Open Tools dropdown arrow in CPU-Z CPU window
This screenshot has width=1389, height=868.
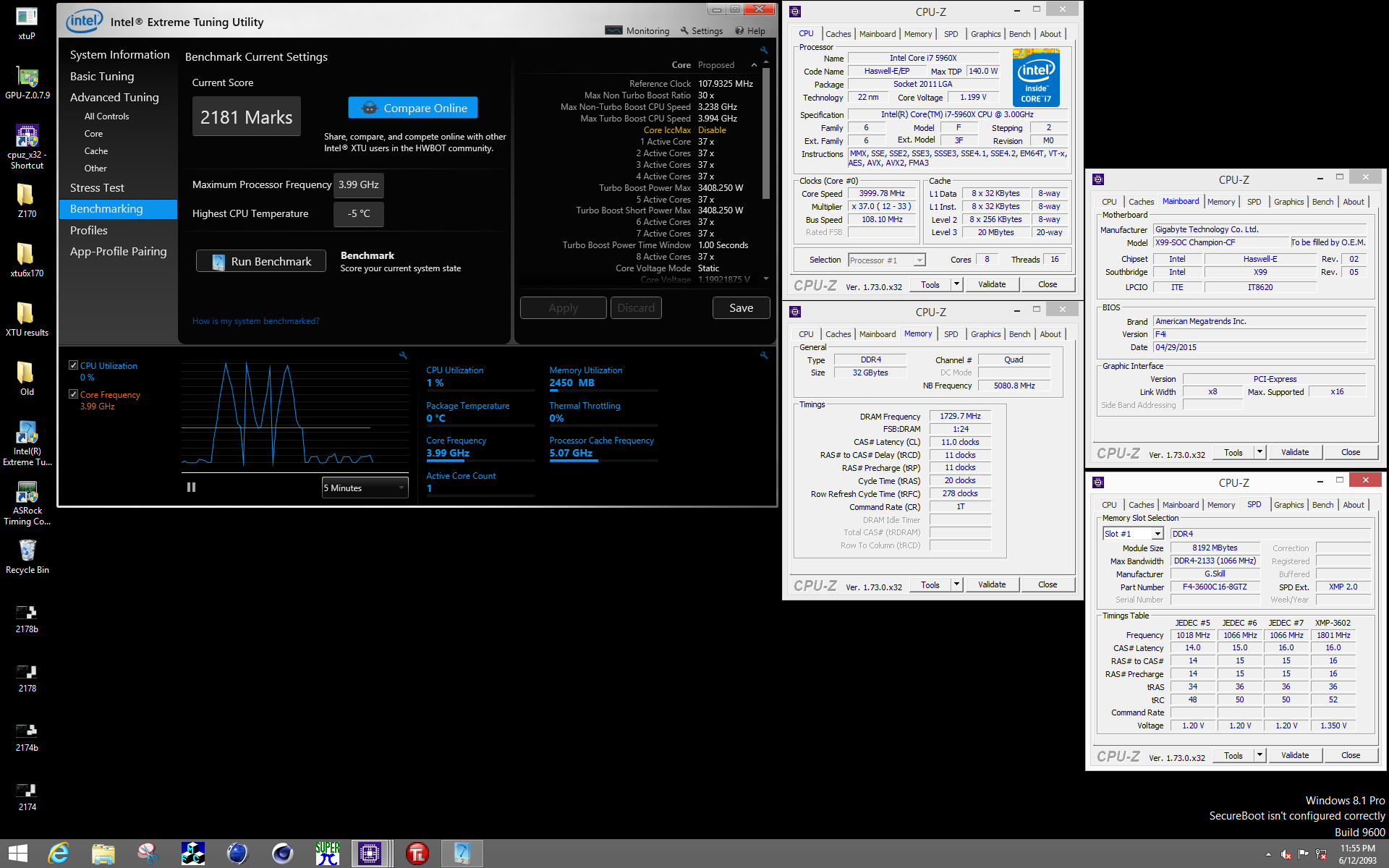956,284
